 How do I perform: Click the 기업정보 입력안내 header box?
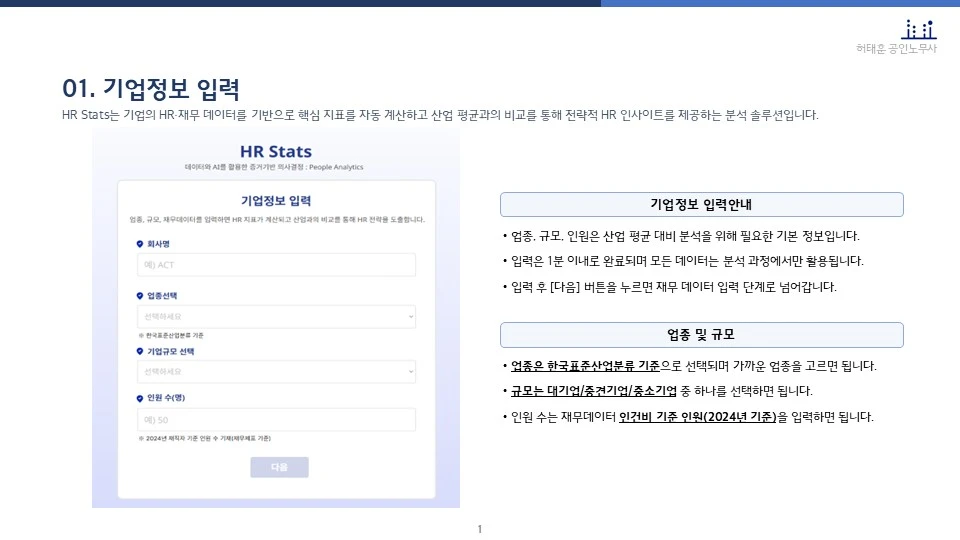click(x=702, y=204)
